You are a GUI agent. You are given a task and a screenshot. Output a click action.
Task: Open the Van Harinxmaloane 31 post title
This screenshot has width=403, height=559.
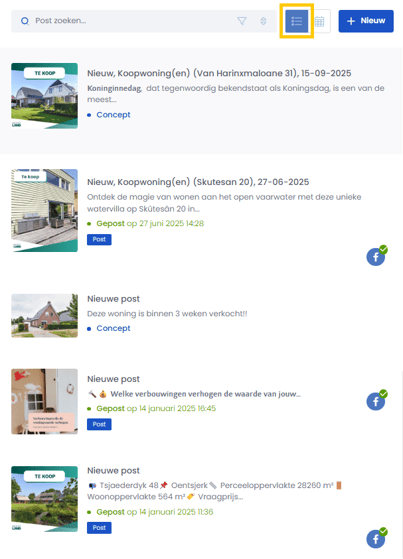coord(219,73)
